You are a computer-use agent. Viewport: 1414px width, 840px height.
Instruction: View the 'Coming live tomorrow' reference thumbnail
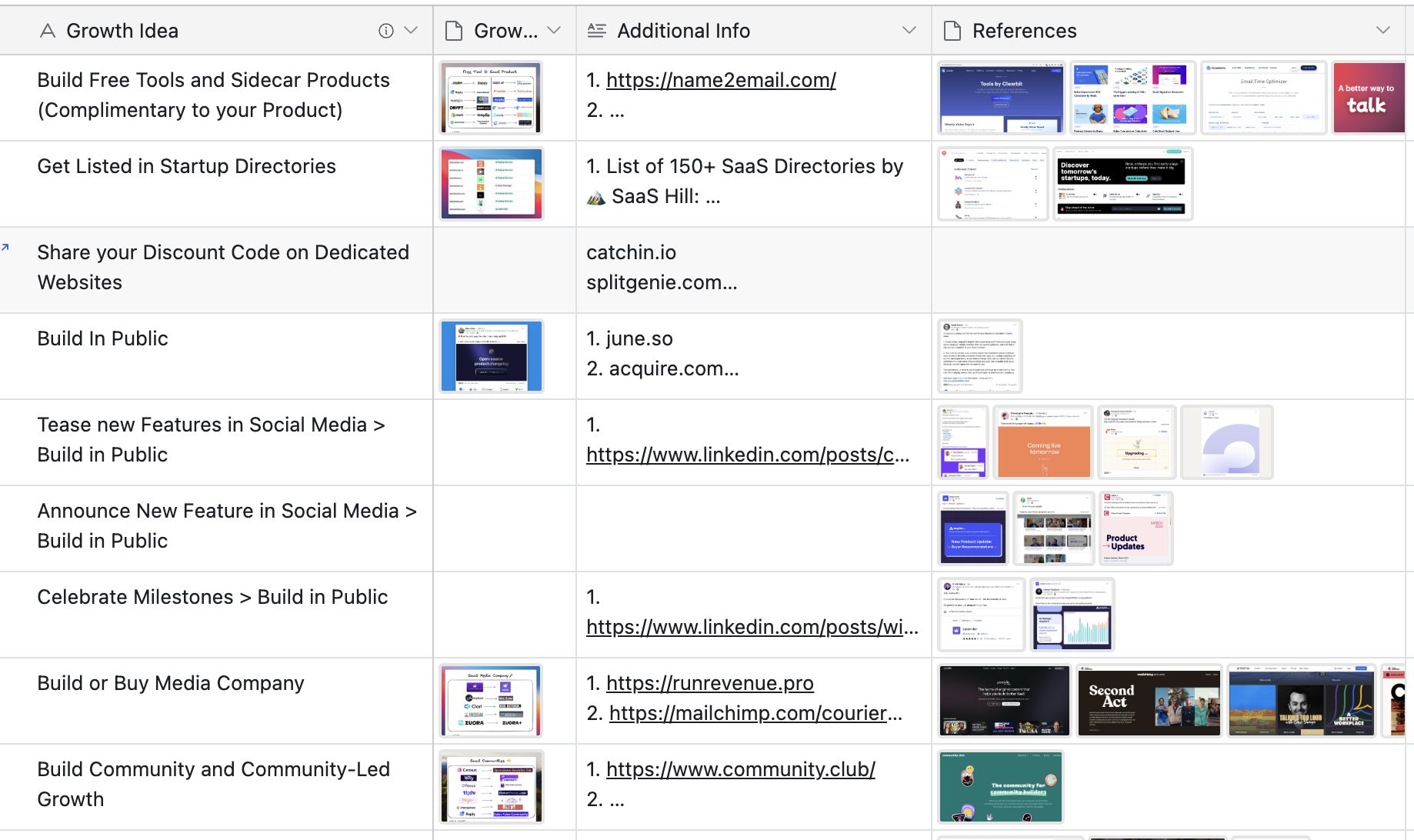coord(1042,442)
